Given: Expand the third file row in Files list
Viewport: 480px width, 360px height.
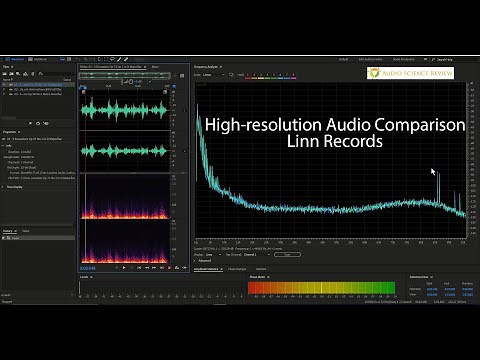Looking at the screenshot, I should point(4,94).
